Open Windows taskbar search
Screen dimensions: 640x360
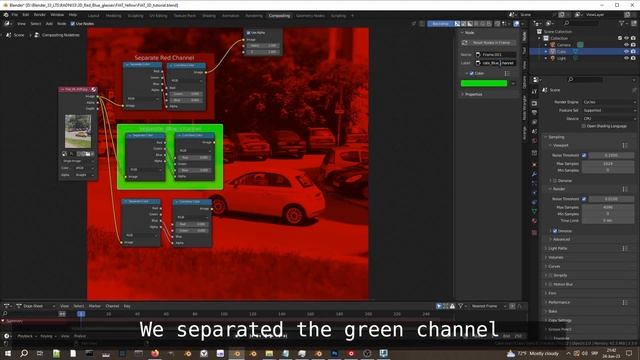24,353
